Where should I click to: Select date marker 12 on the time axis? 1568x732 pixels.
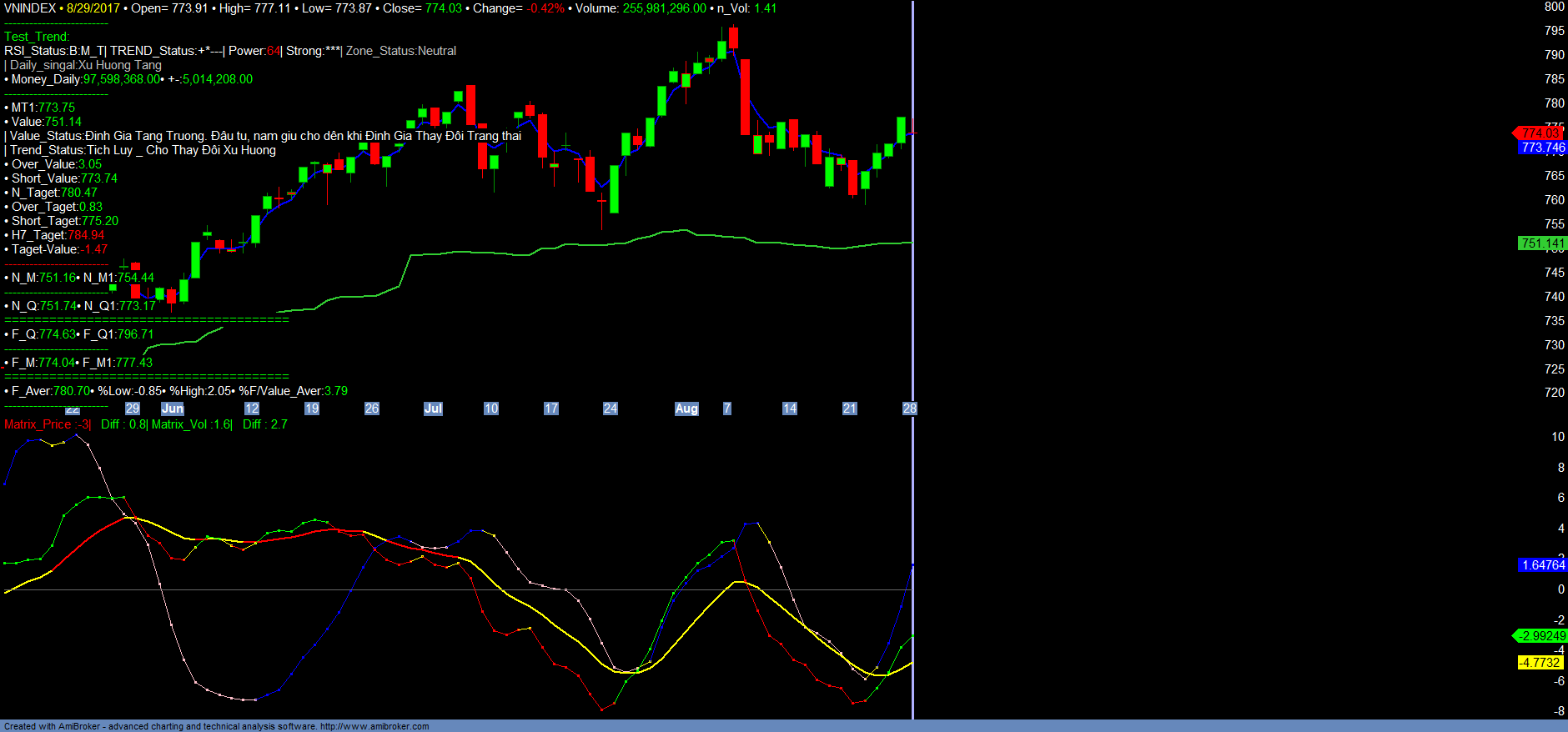point(252,409)
